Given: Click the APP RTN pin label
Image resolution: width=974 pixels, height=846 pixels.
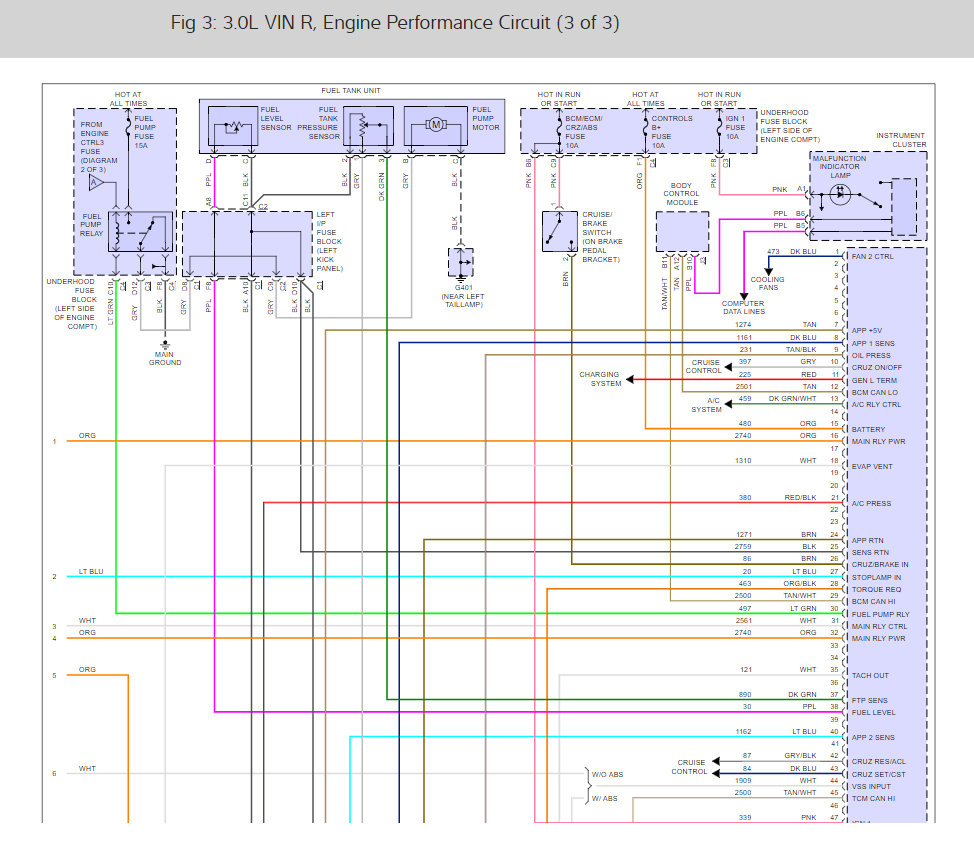Looking at the screenshot, I should (867, 540).
